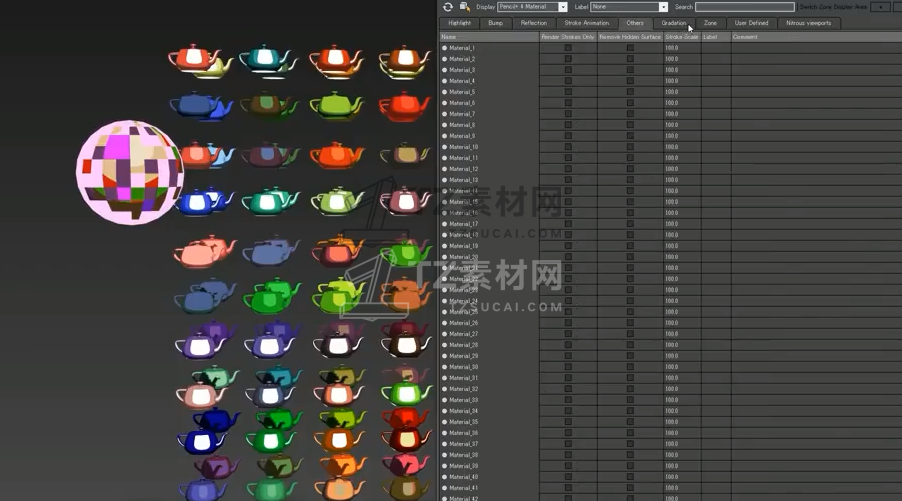Click the material sphere icon for Material_34
The width and height of the screenshot is (902, 501).
[x=445, y=411]
